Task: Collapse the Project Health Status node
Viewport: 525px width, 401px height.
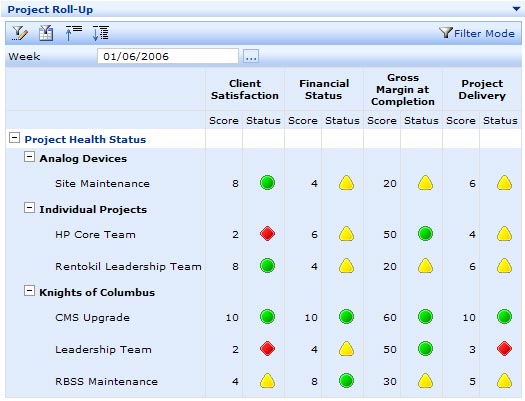Action: [14, 138]
